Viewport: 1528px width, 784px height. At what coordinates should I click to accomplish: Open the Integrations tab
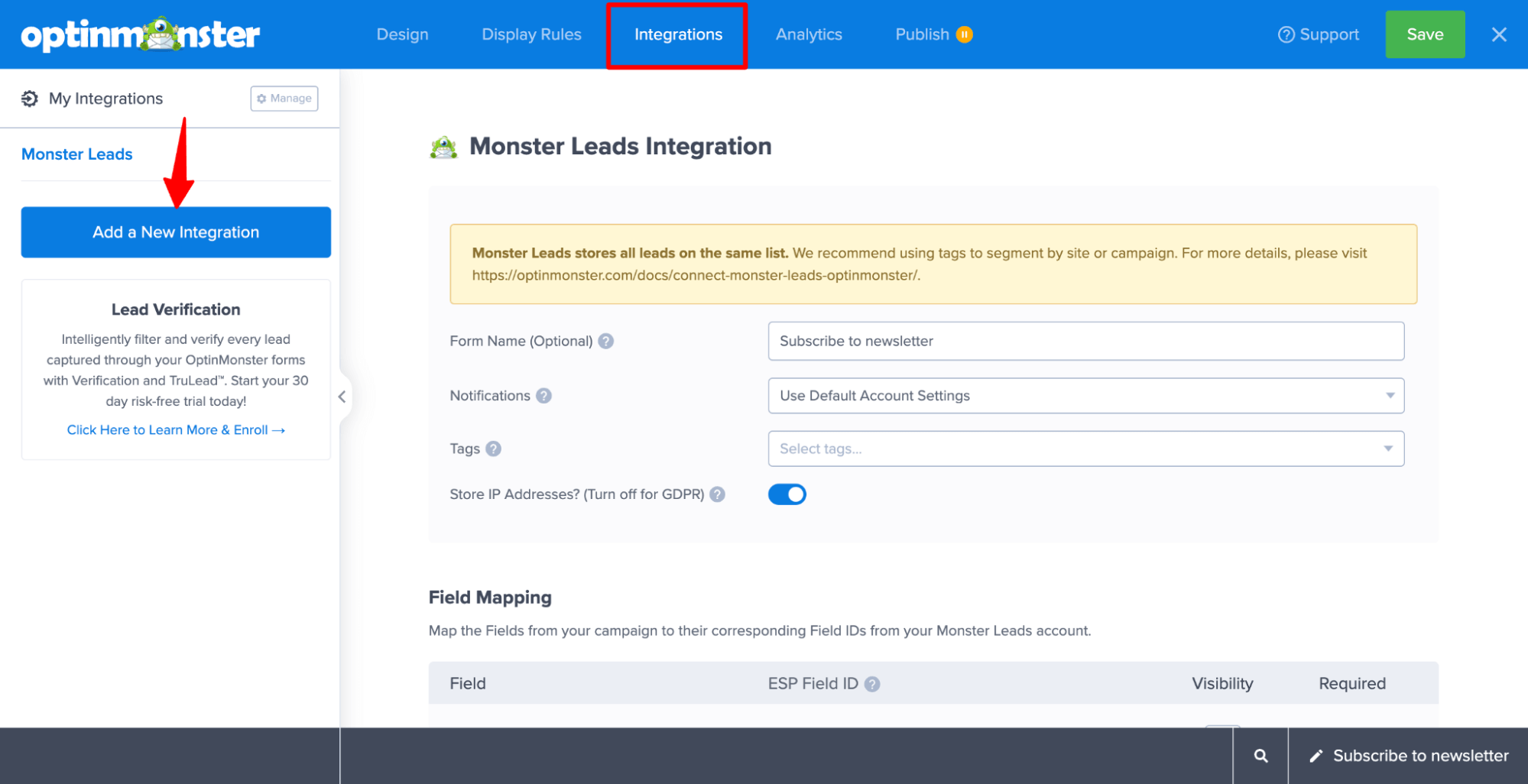[678, 34]
